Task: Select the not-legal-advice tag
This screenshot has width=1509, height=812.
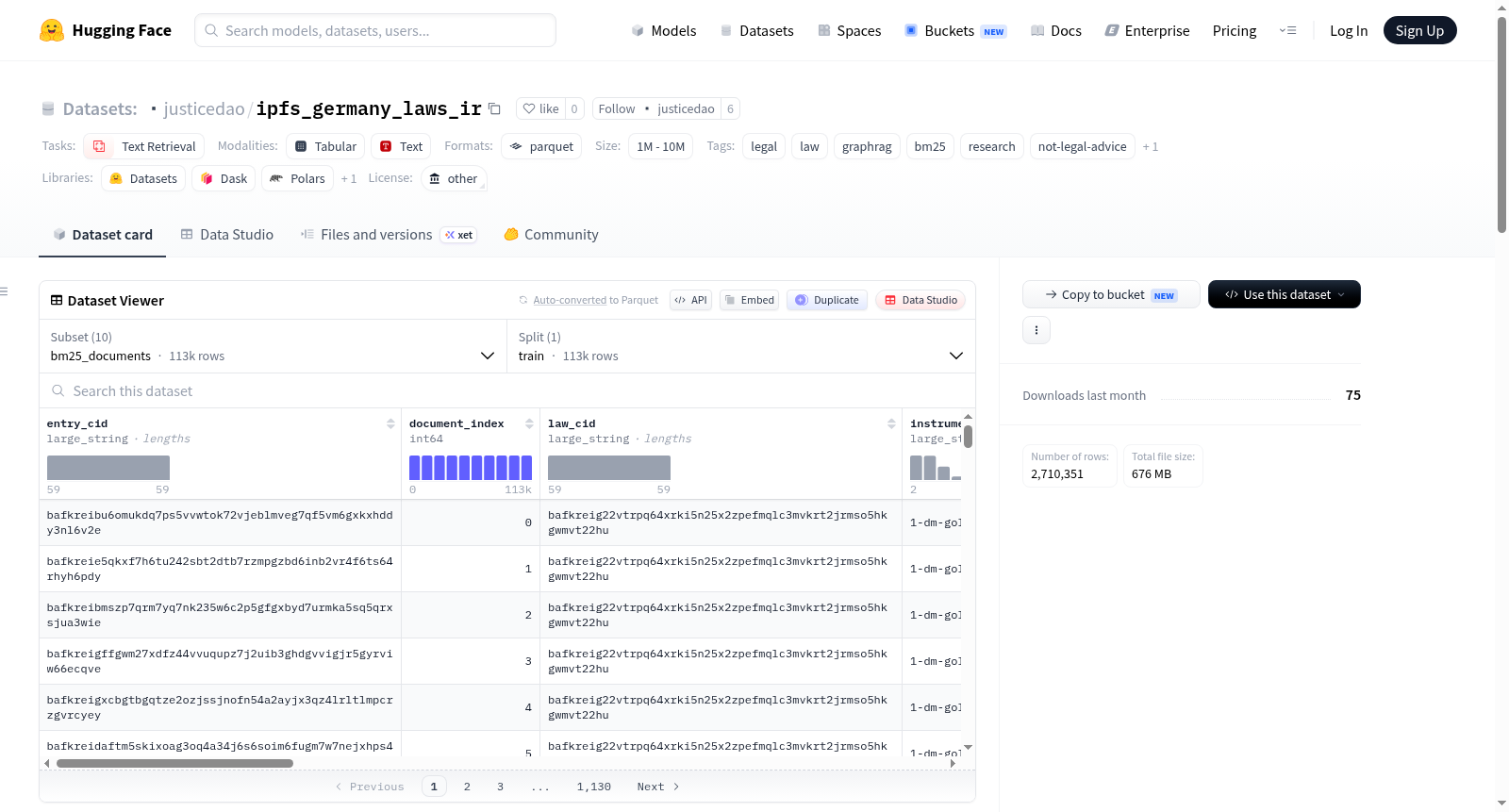Action: pyautogui.click(x=1082, y=146)
